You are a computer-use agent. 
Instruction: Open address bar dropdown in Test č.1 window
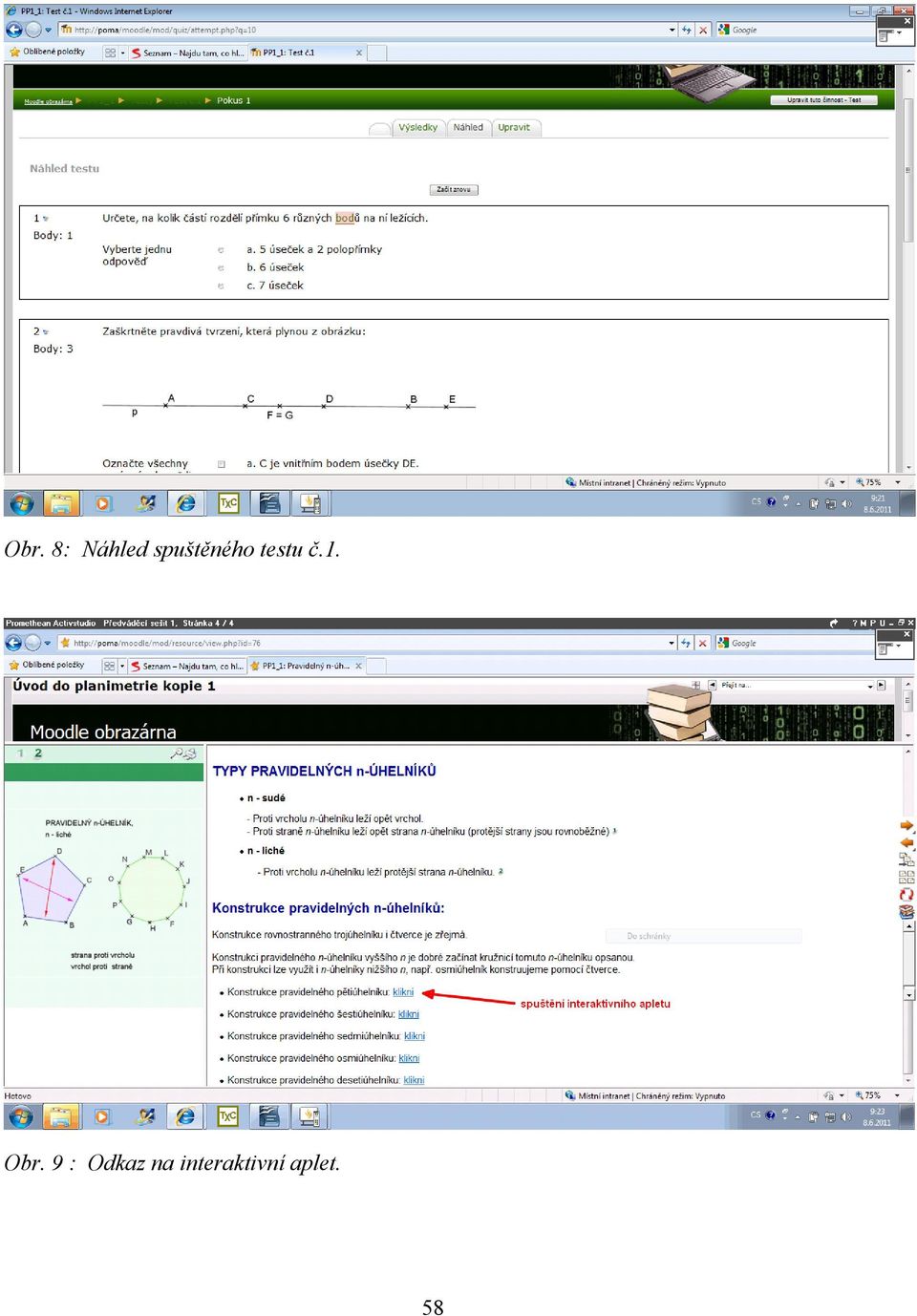click(672, 30)
